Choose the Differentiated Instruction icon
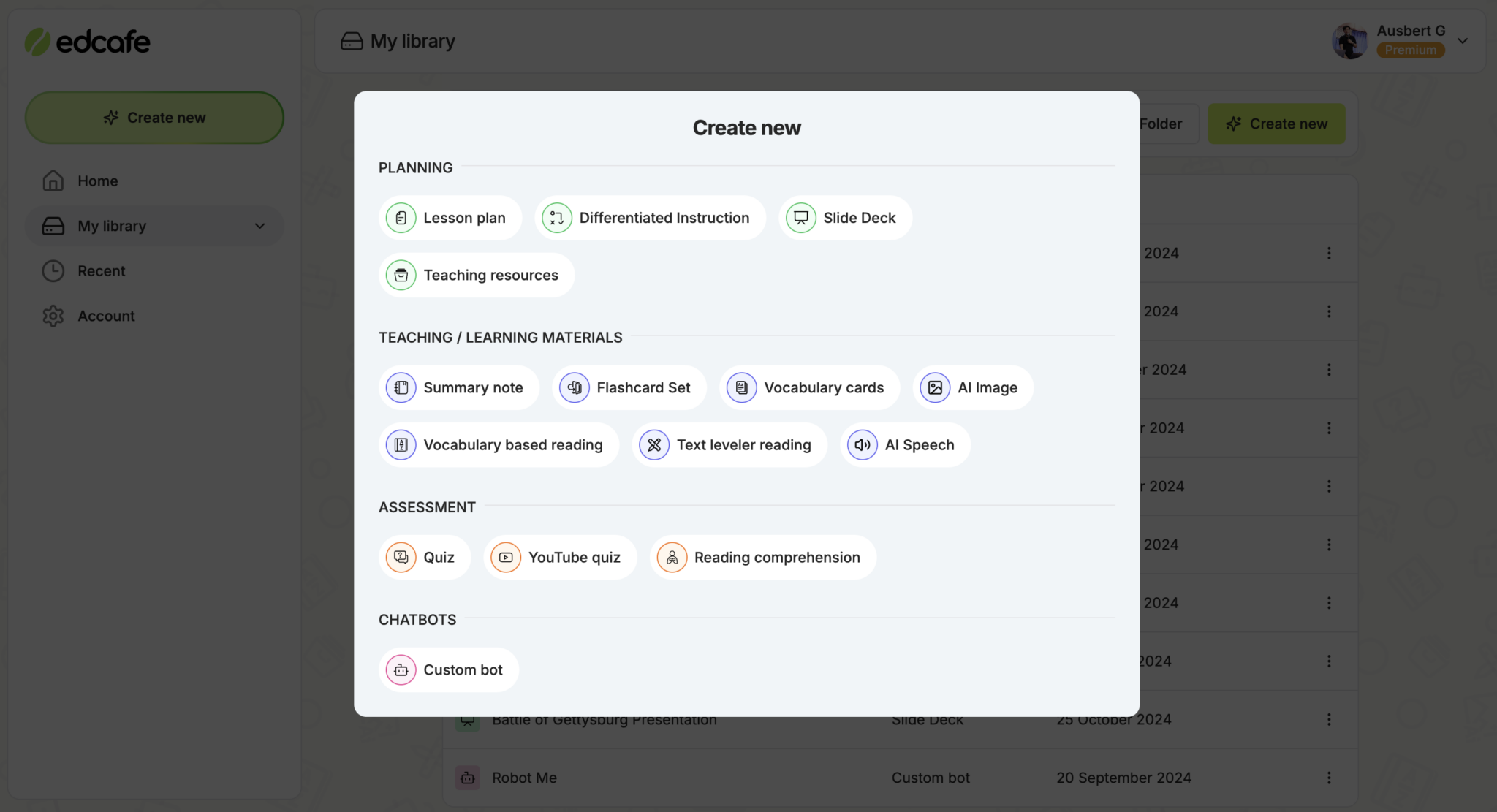Viewport: 1497px width, 812px height. point(557,218)
